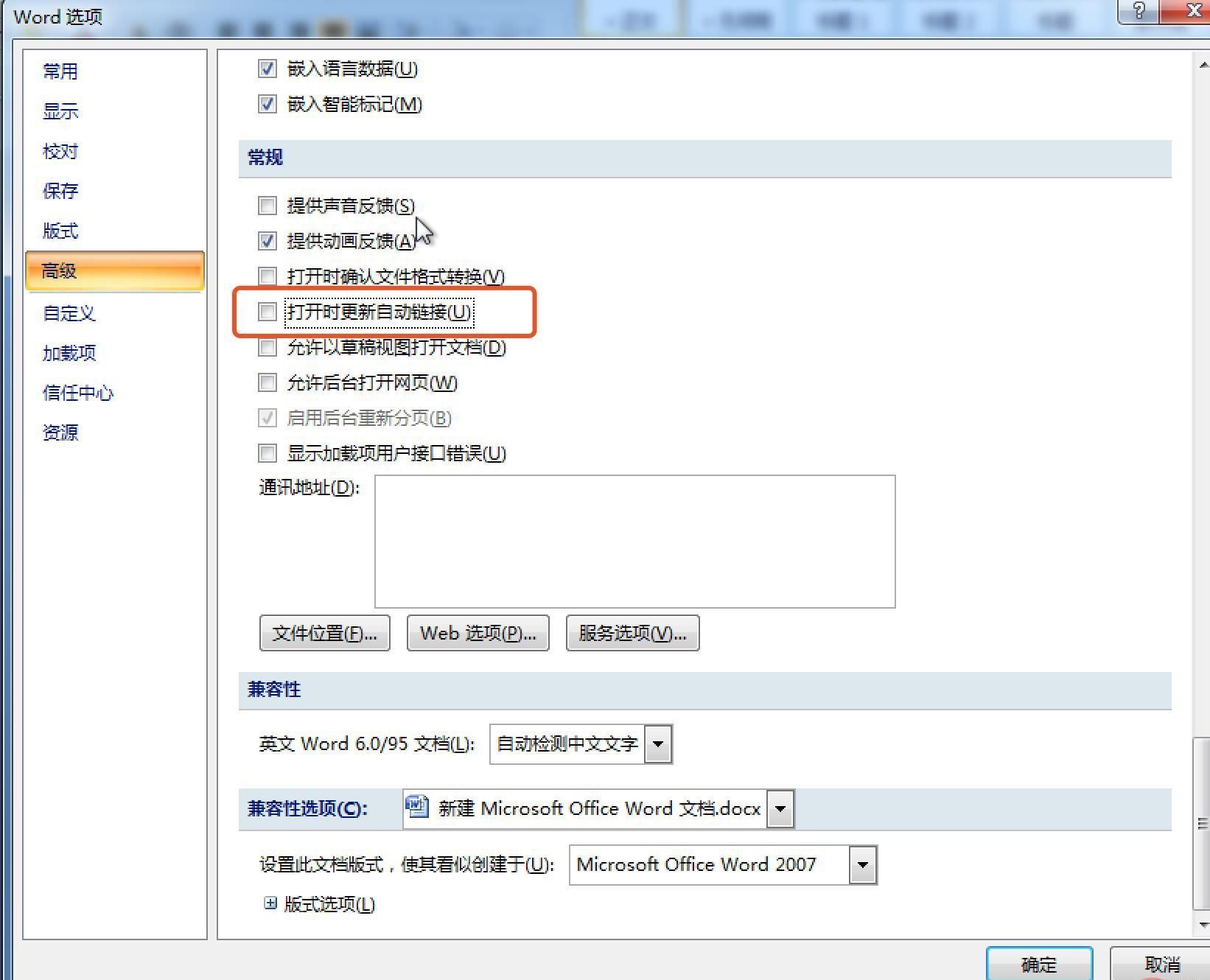Confirm with the 确定 button
Image resolution: width=1210 pixels, height=980 pixels.
[1039, 964]
